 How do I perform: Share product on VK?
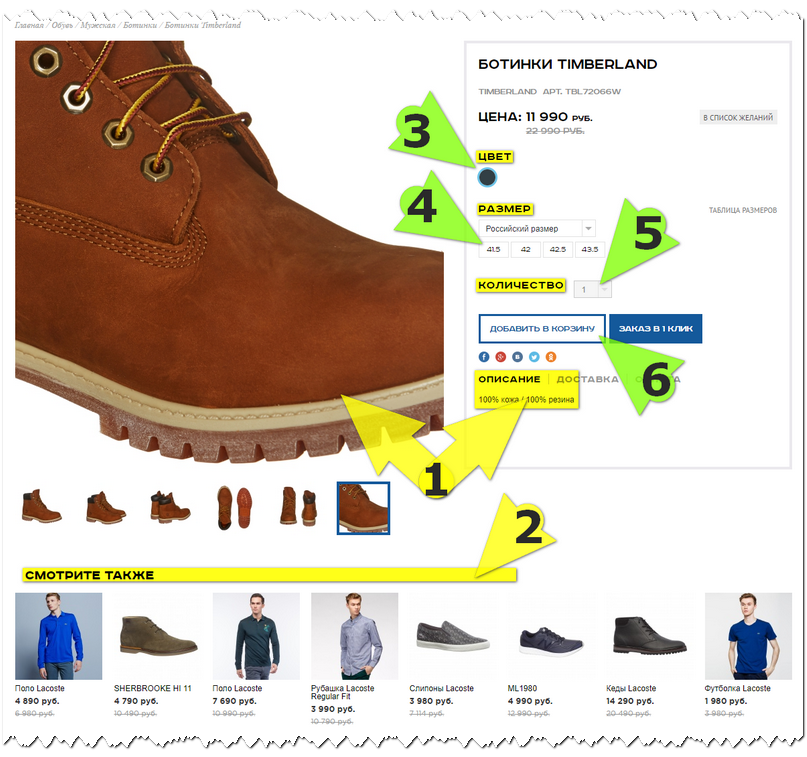pos(517,357)
